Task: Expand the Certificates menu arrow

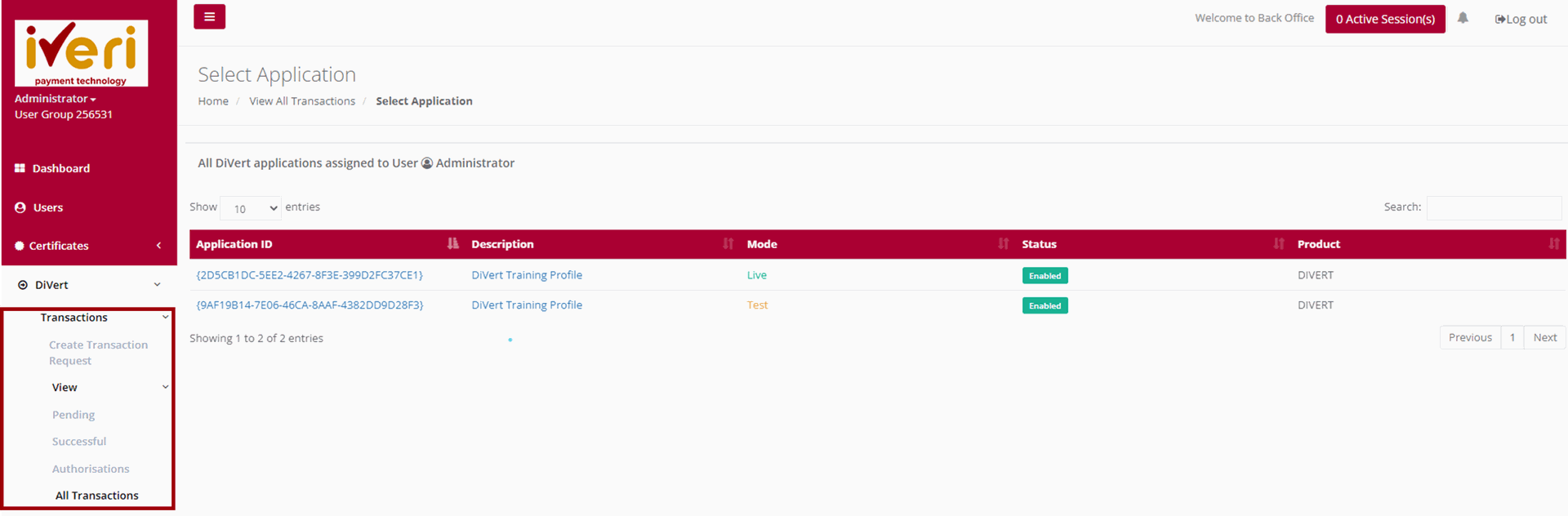Action: (x=158, y=246)
